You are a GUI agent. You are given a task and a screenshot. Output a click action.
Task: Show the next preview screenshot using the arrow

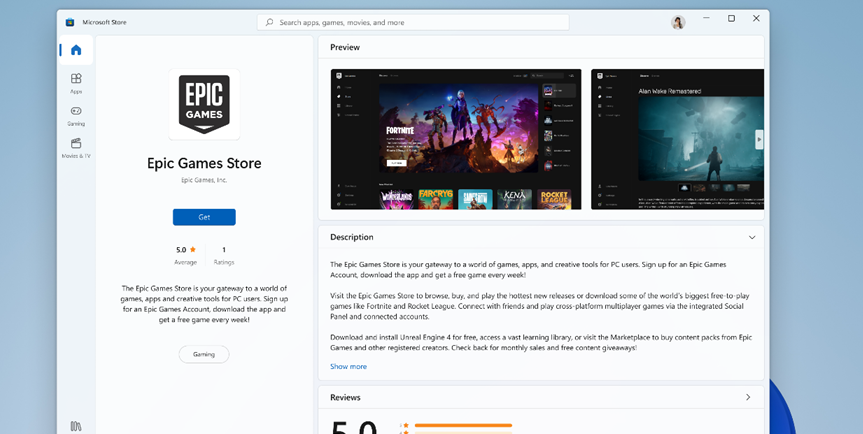coord(759,140)
